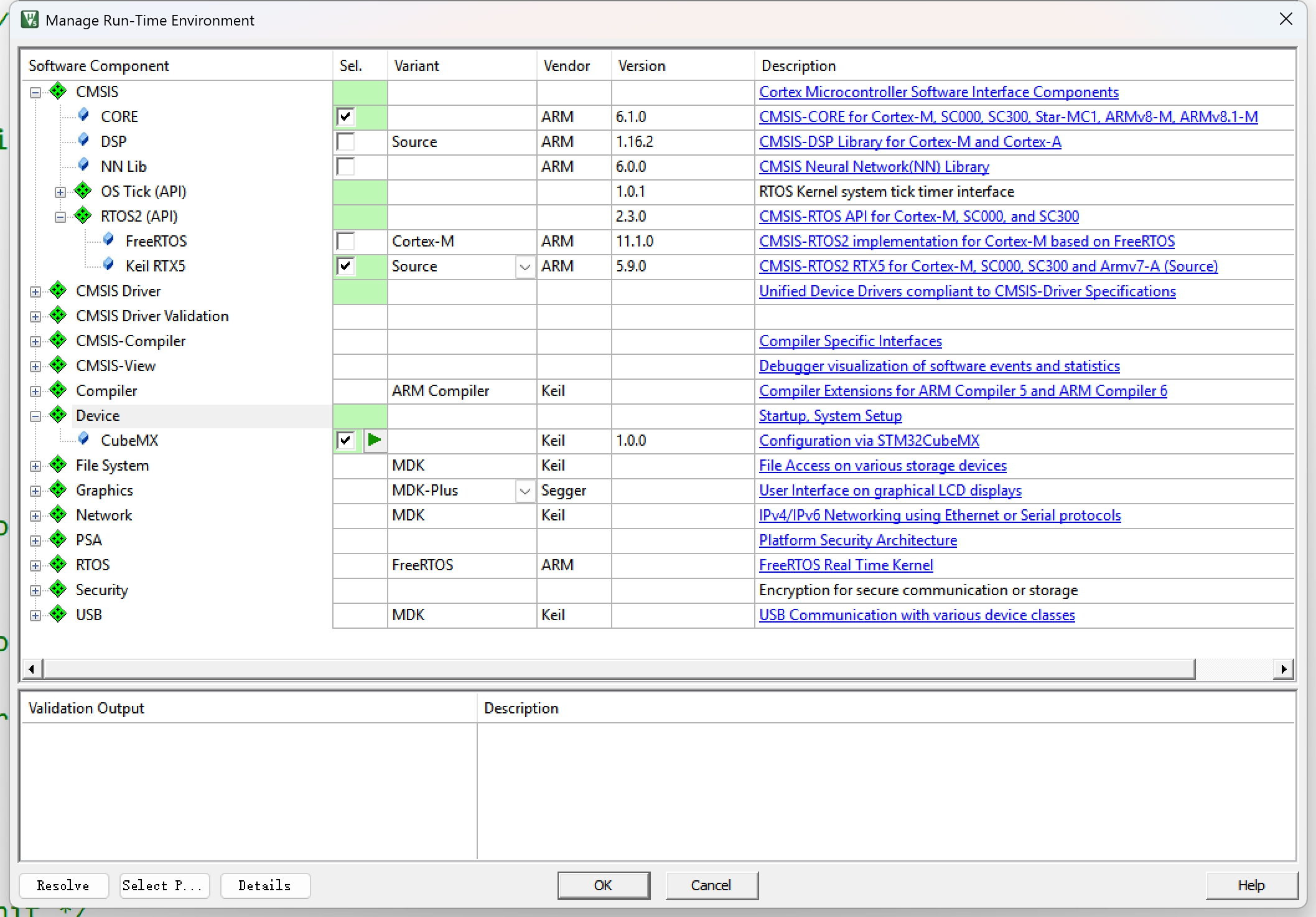Uncheck the Device CubeMX checkbox
Viewport: 1316px width, 917px height.
[345, 440]
